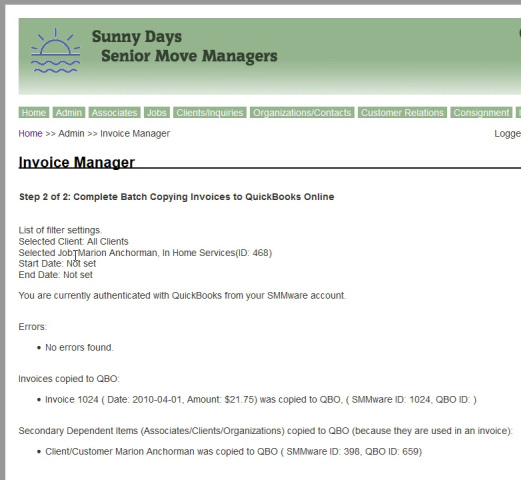Click the Sunny Days sun logo icon
521x480 pixels.
55,51
